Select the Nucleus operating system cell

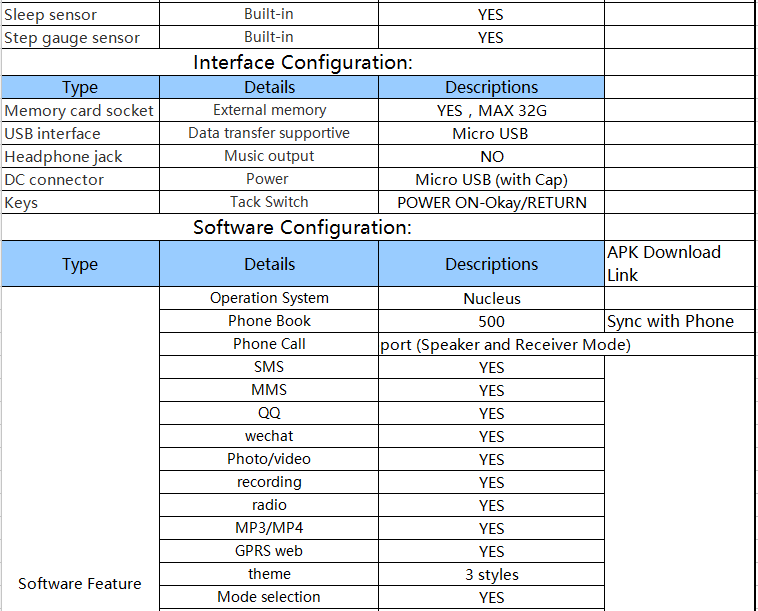(491, 298)
